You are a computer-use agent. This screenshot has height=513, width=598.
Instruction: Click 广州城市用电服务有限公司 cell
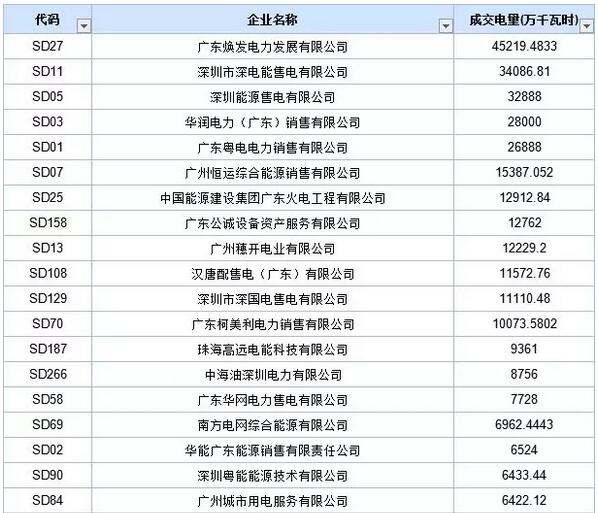tap(272, 500)
